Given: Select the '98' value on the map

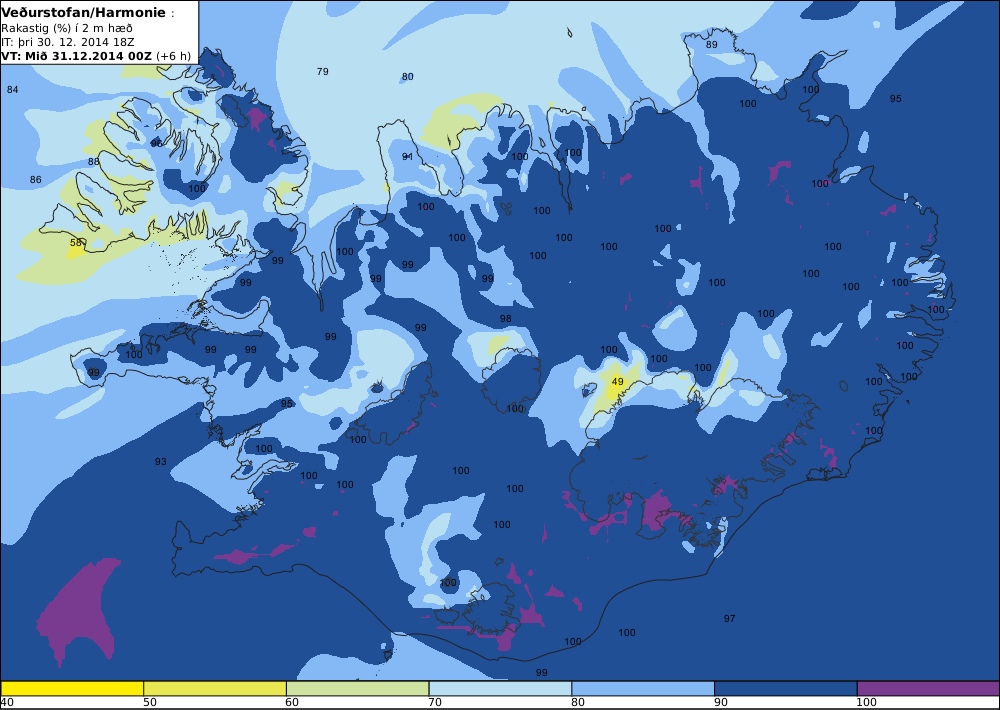Looking at the screenshot, I should tap(506, 318).
